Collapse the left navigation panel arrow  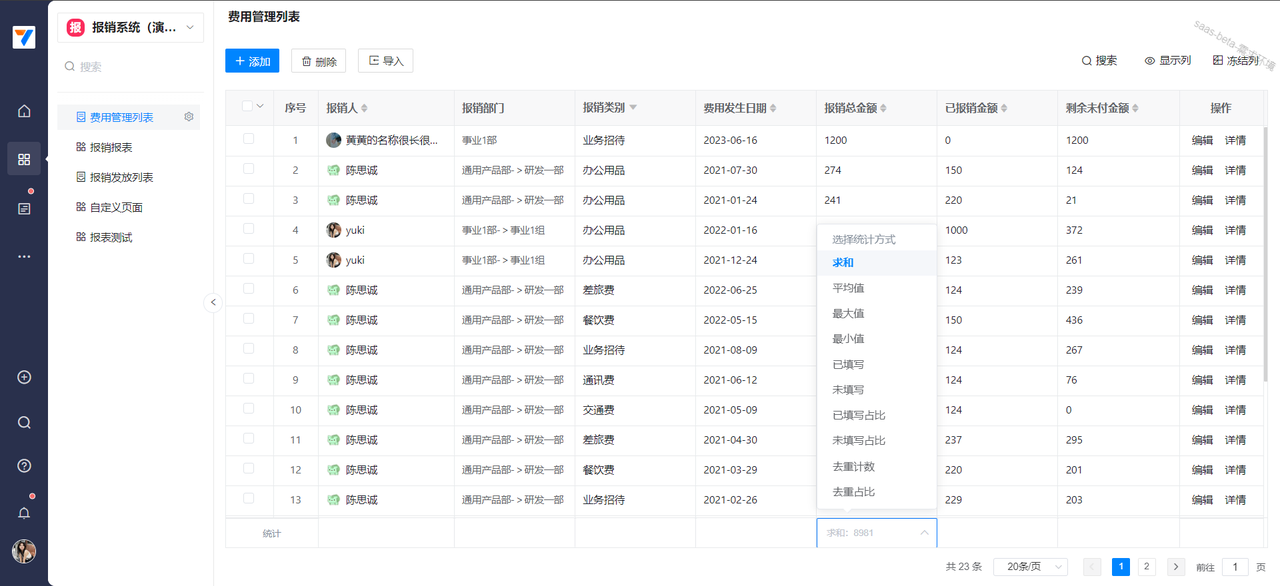(x=213, y=303)
